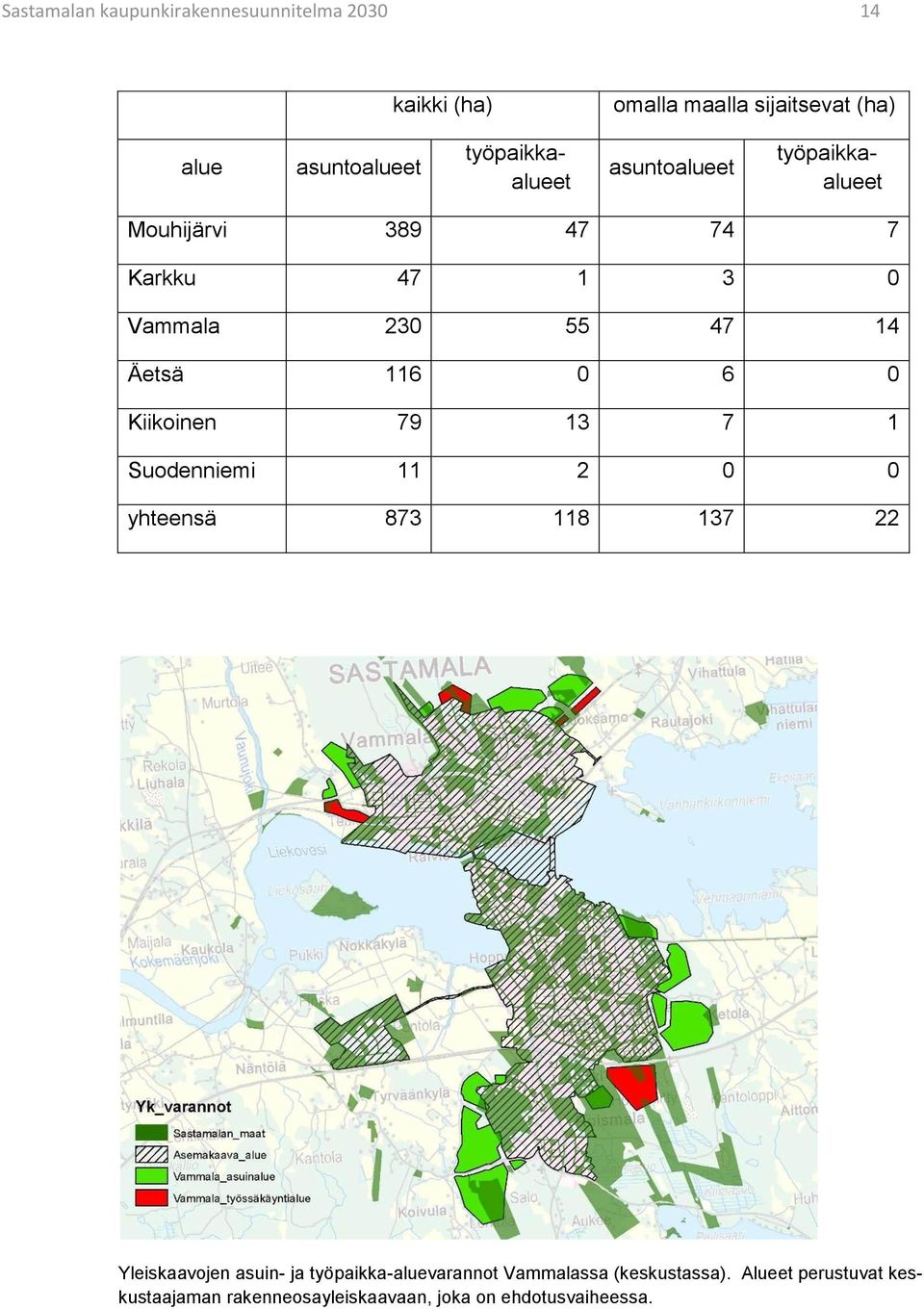Viewport: 924px width, 1309px height.
Task: Click the 'Liekovesi' lake label on the map
Action: pyautogui.click(x=297, y=851)
